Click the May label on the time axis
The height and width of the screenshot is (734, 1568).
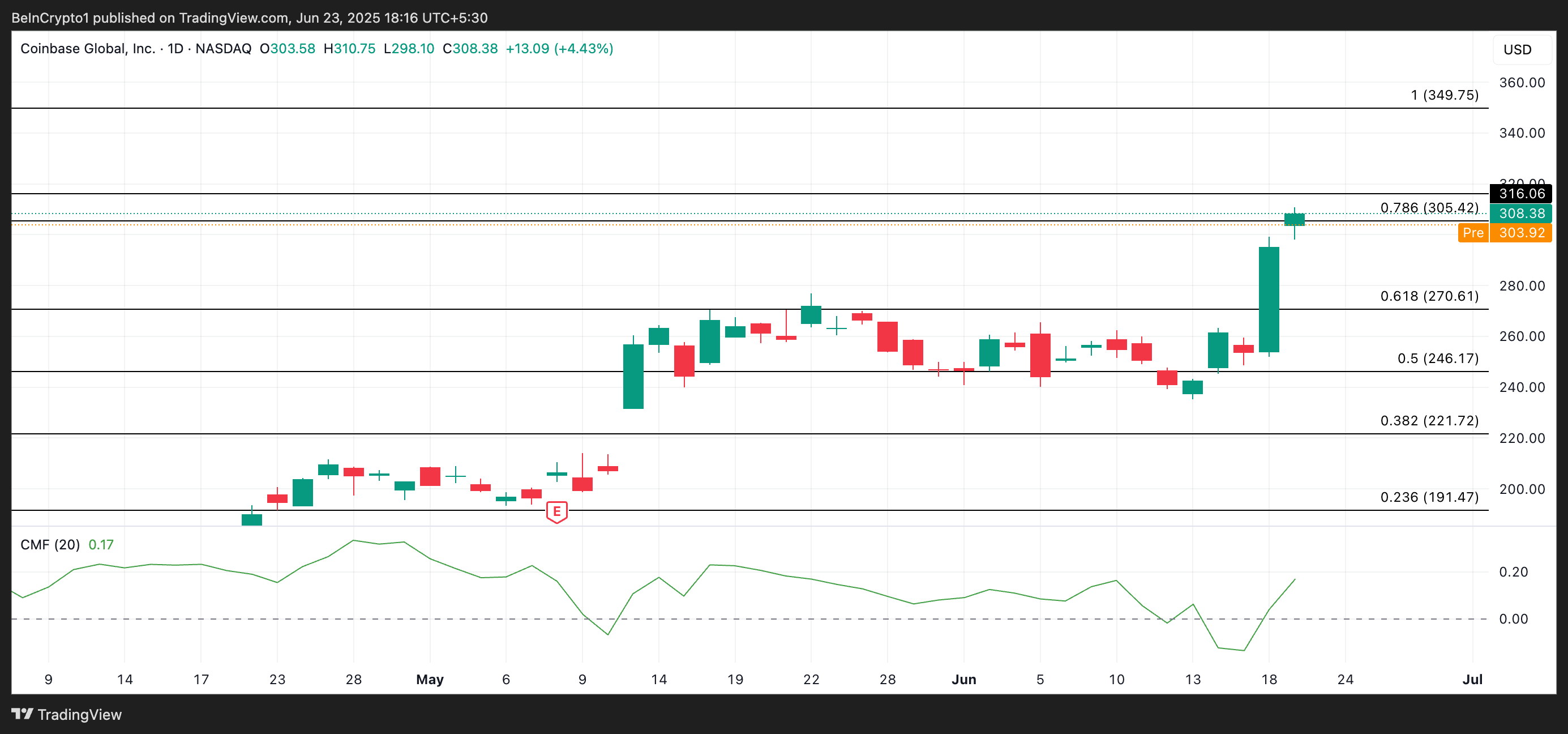430,679
